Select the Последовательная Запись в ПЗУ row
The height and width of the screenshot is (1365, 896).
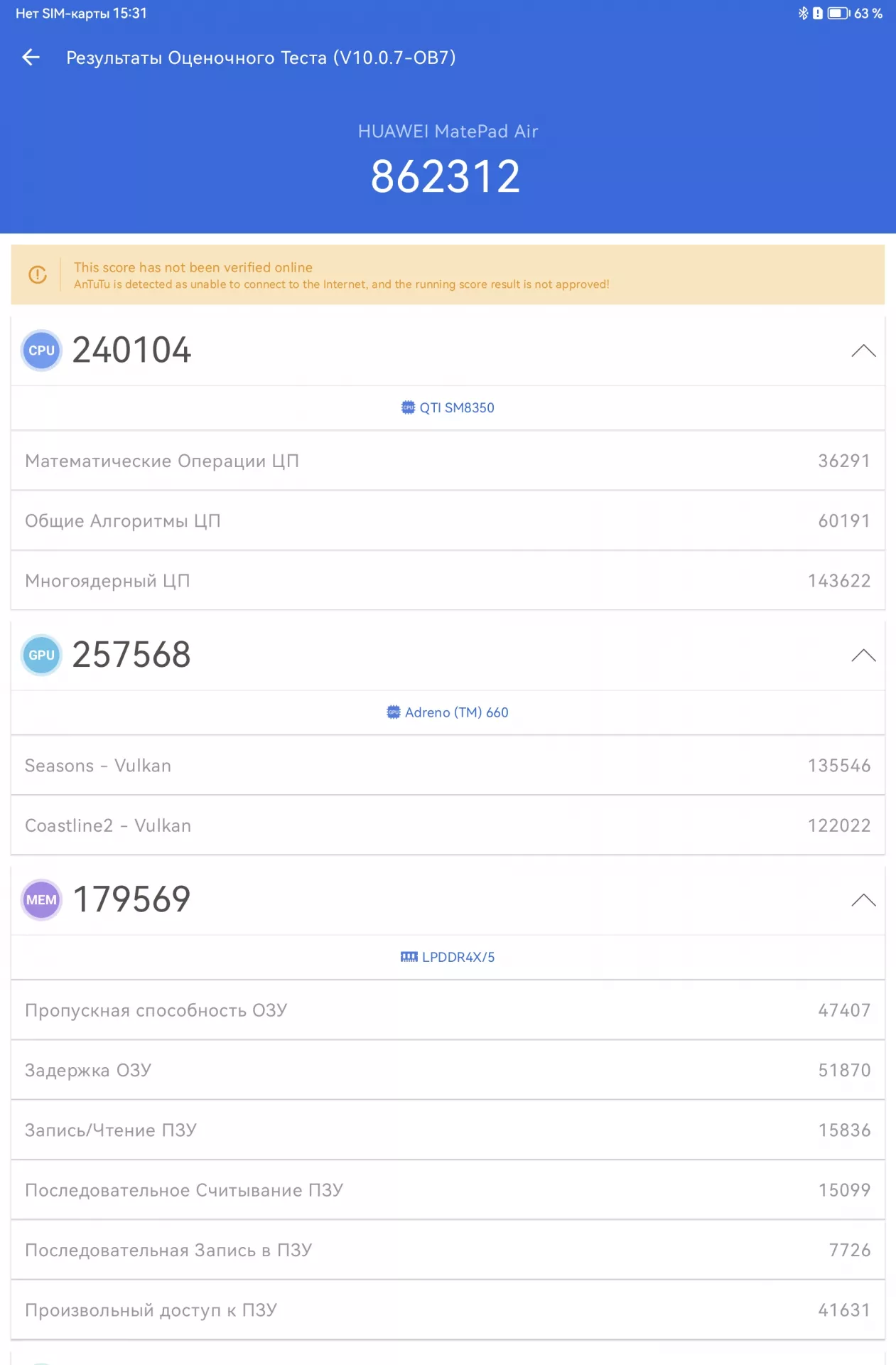(x=448, y=1249)
